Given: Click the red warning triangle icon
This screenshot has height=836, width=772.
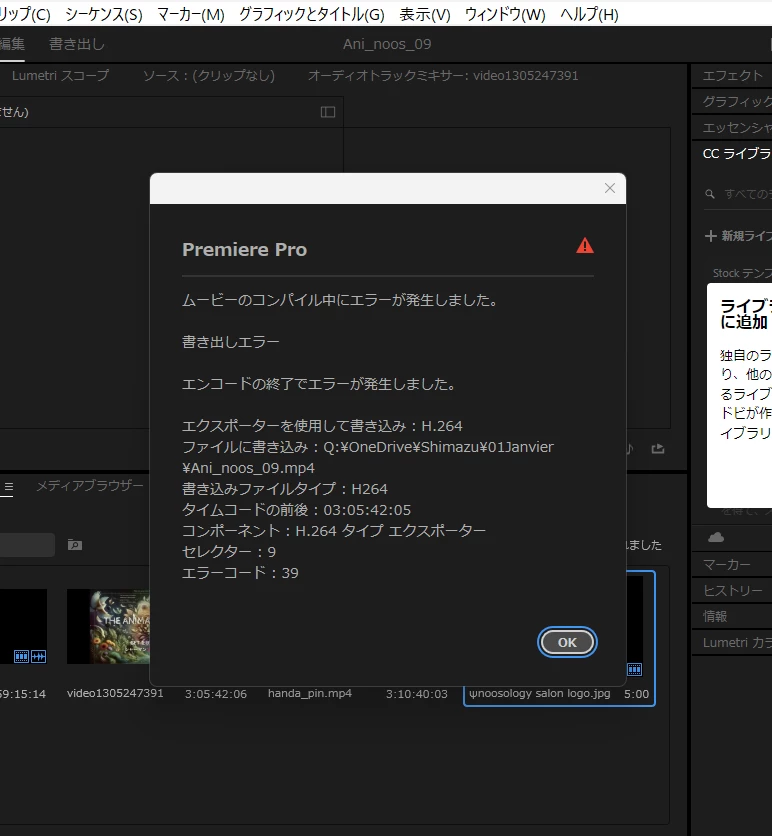Looking at the screenshot, I should click(x=585, y=246).
